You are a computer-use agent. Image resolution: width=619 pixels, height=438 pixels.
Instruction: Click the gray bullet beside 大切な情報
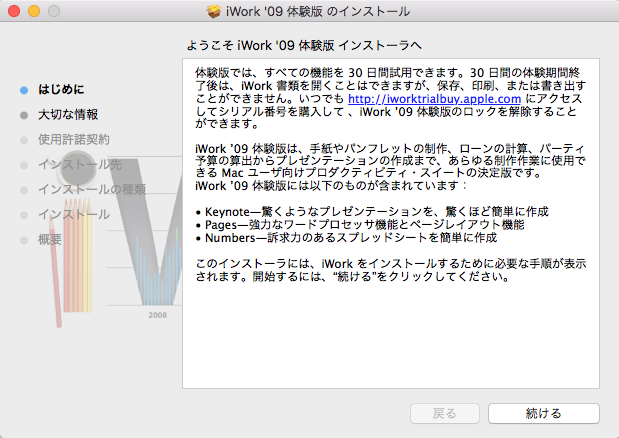[24, 115]
